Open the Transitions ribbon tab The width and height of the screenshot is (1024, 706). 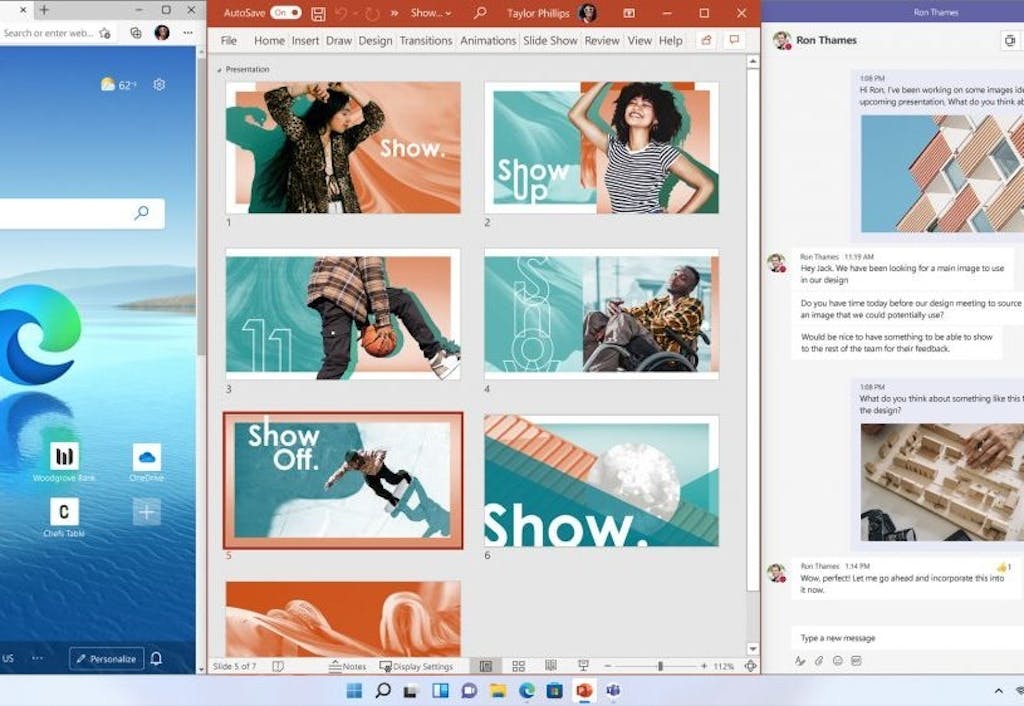pos(426,41)
